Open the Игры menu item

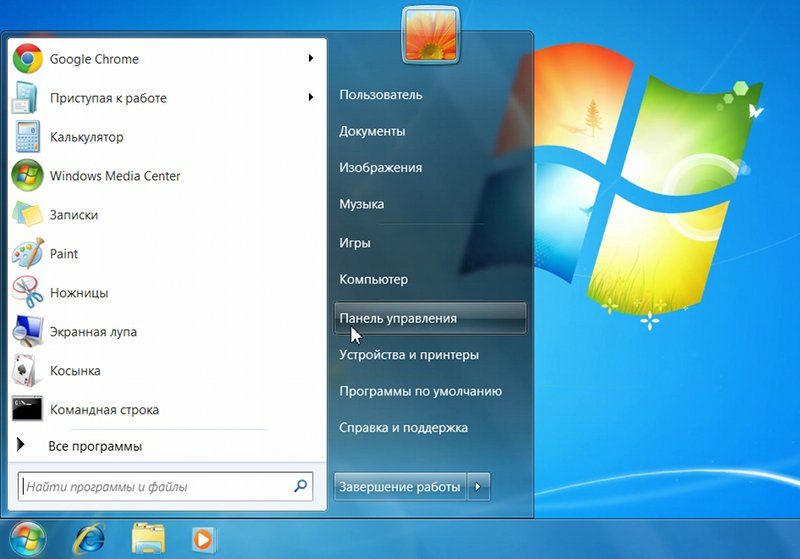tap(355, 243)
